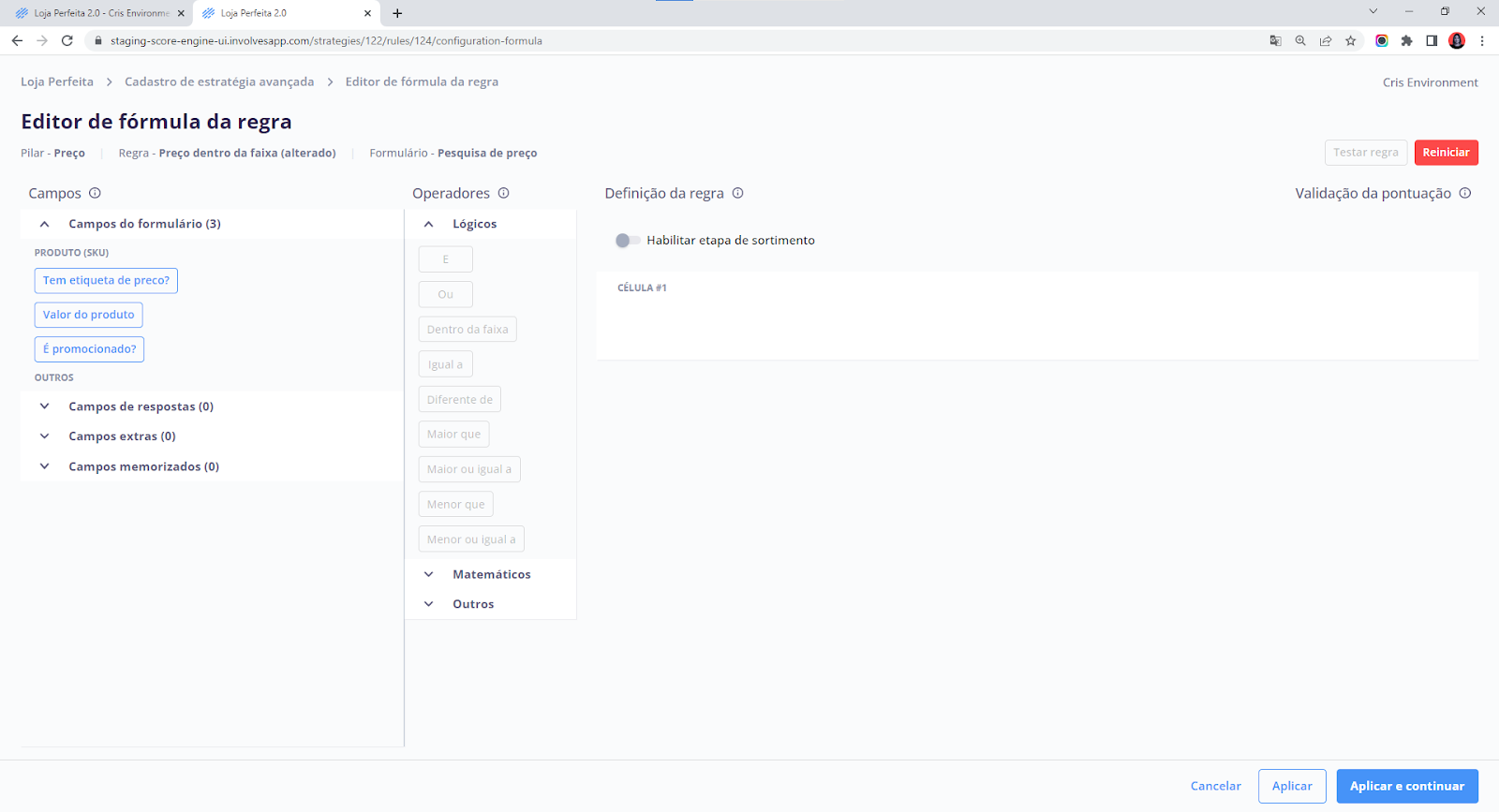Click Cris Environment label at top right
The height and width of the screenshot is (812, 1499).
coord(1431,82)
